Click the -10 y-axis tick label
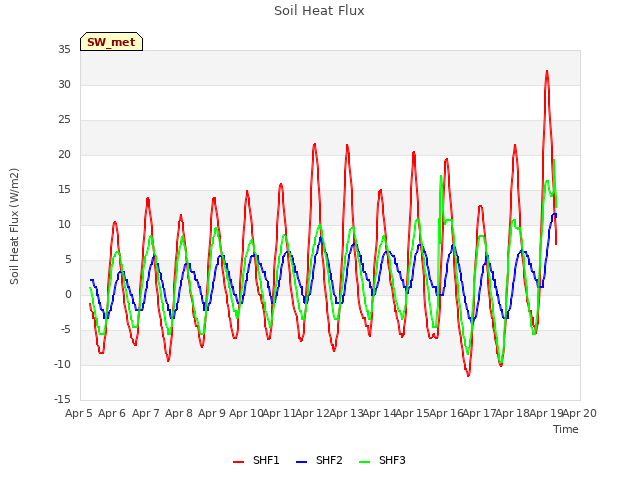The height and width of the screenshot is (480, 640). (62, 364)
